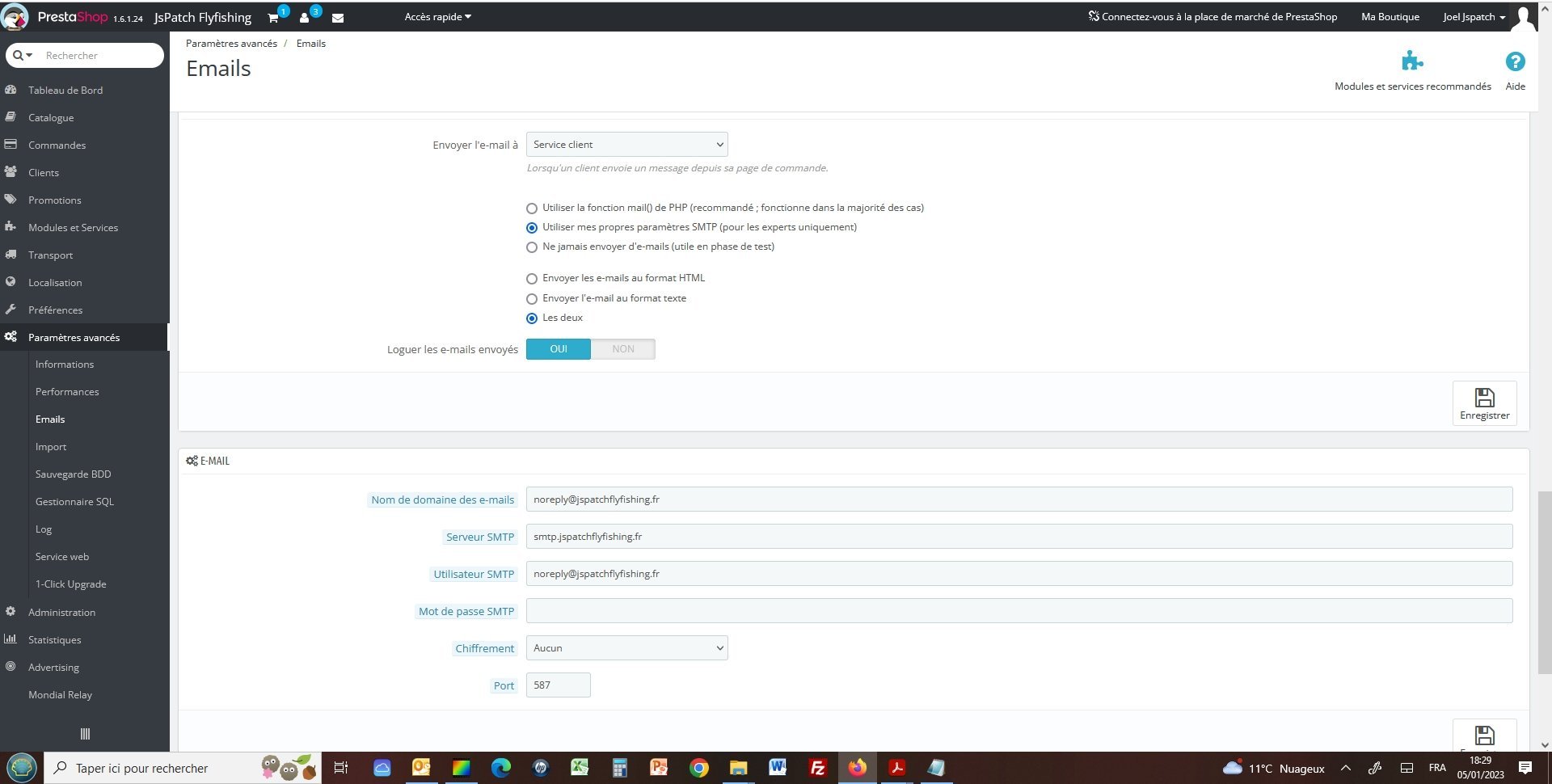
Task: Click the Paramètres avancés sidebar item
Action: (84, 337)
